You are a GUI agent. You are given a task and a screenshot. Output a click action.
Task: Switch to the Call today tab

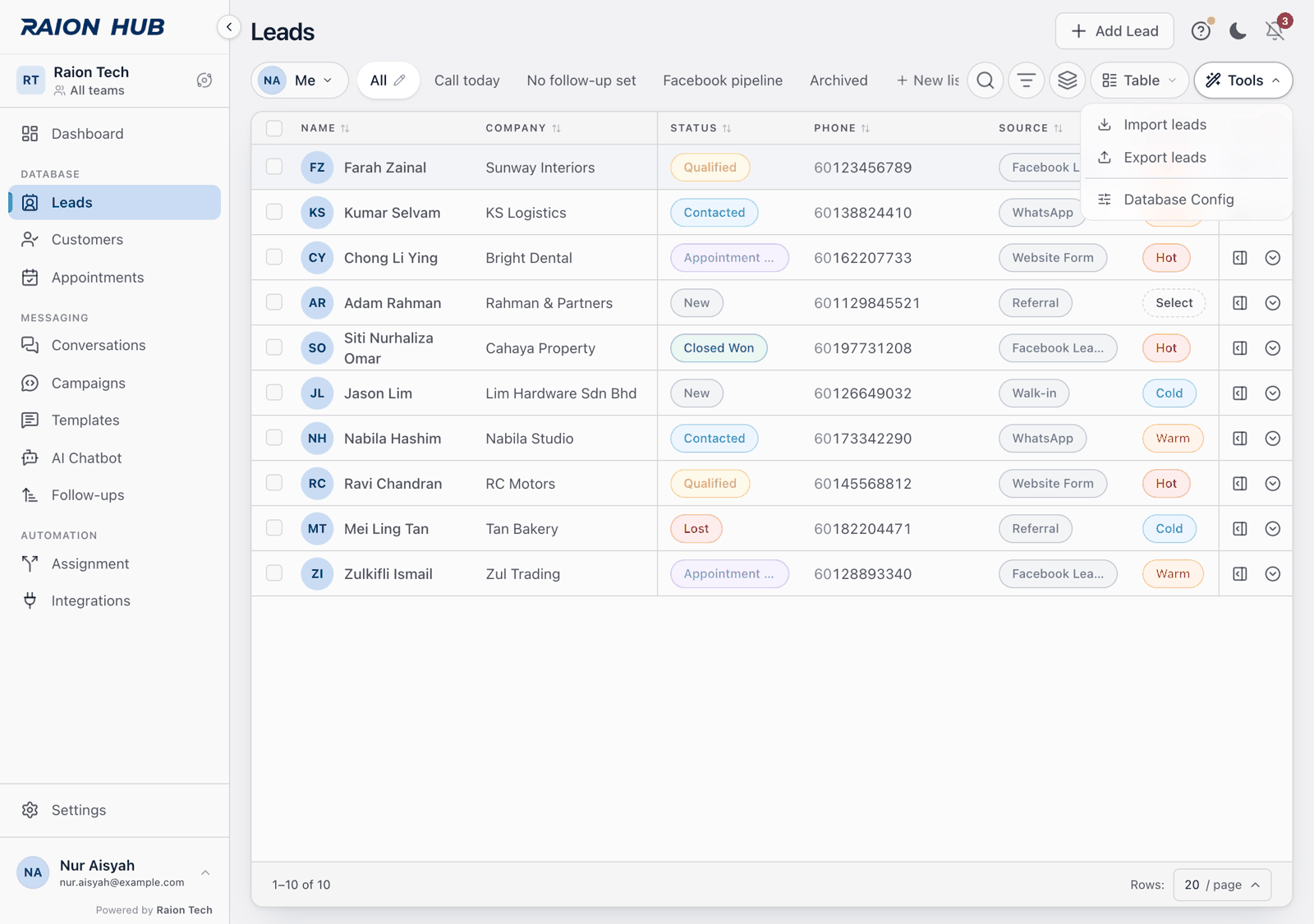[x=466, y=80]
